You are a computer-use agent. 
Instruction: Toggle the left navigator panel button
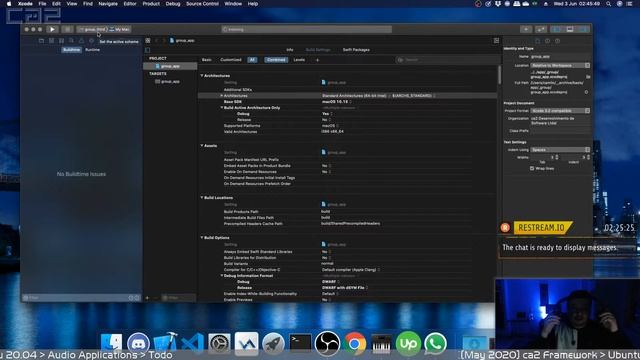click(556, 29)
